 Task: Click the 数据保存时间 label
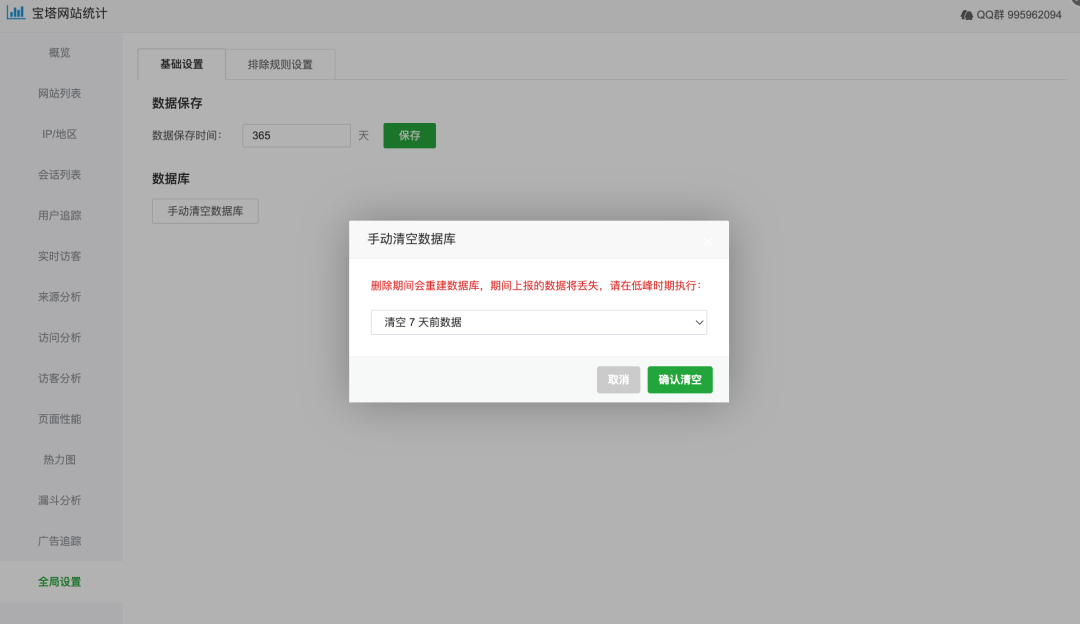[187, 136]
